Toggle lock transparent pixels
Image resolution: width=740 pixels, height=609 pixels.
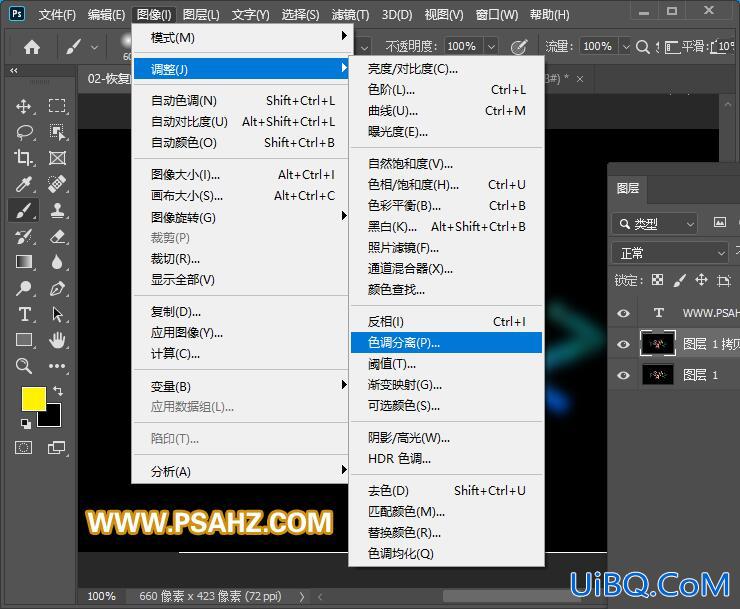pyautogui.click(x=657, y=280)
